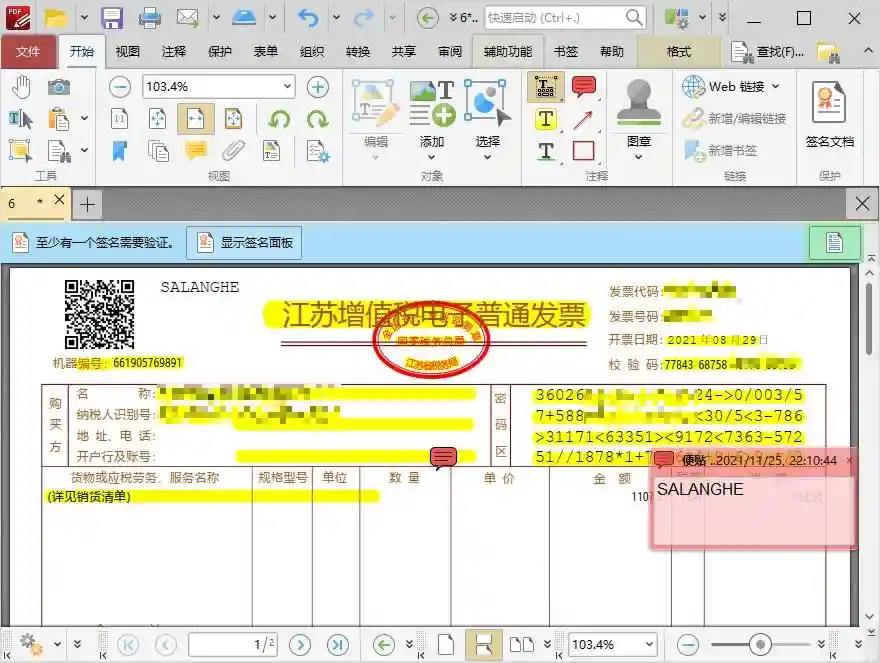The image size is (880, 663).
Task: Activate the snapshot camera tool
Action: coord(59,86)
